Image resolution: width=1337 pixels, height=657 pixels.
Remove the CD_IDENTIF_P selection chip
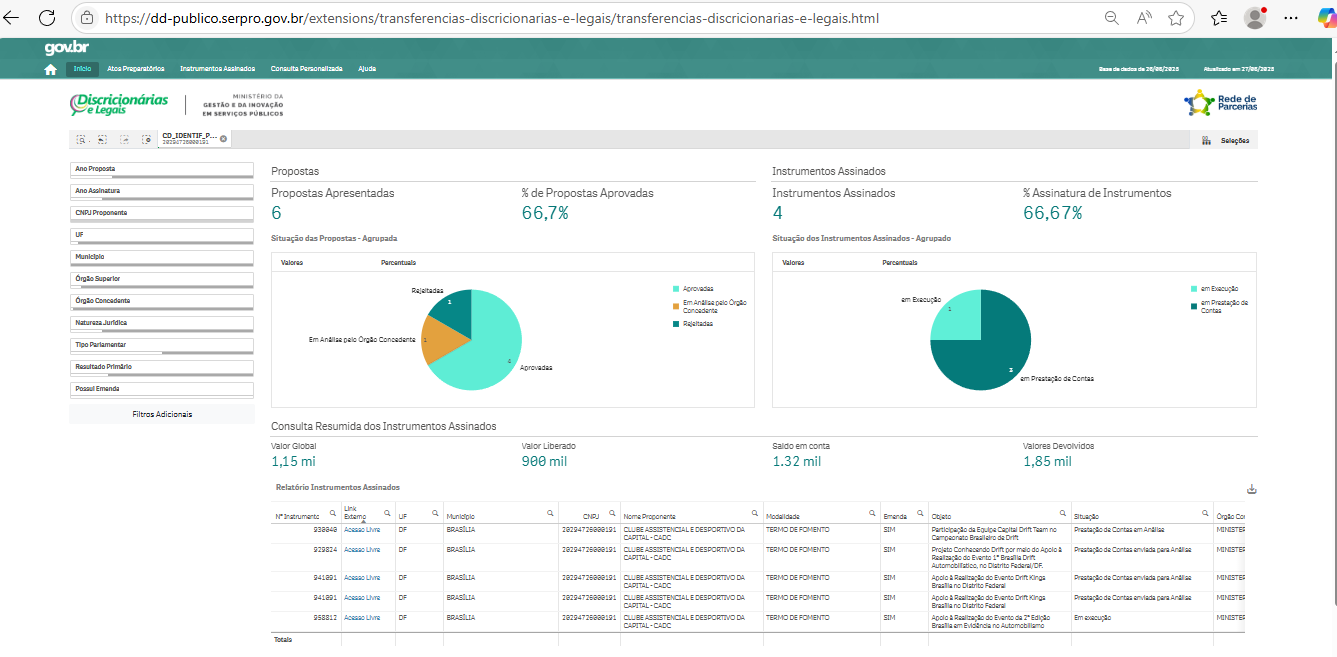223,138
